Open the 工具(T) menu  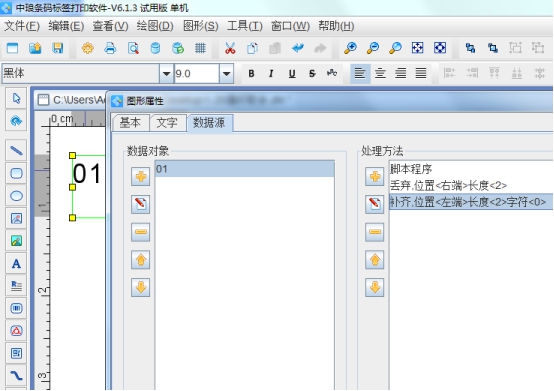pos(244,26)
